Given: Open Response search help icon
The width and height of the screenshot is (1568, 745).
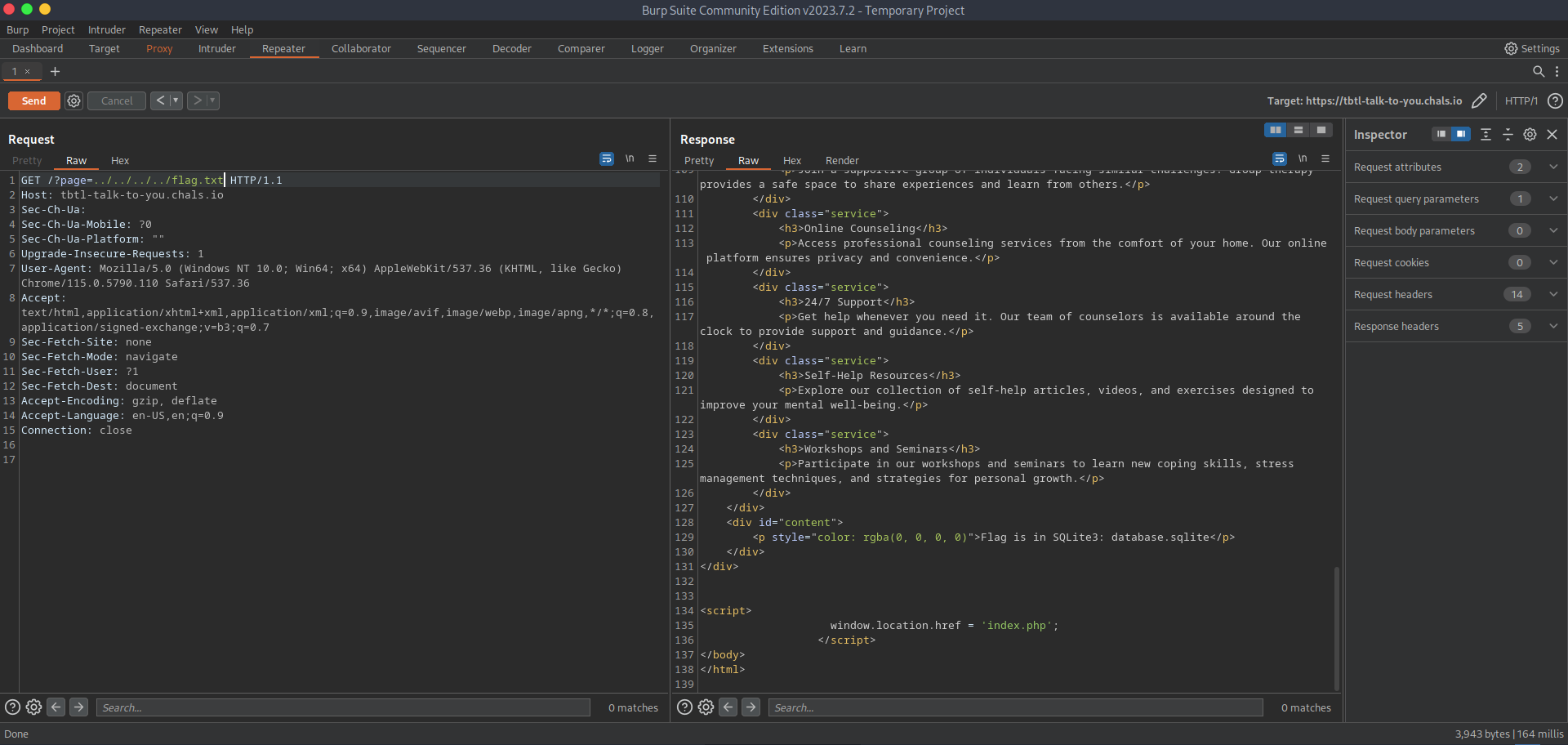Looking at the screenshot, I should tap(684, 707).
